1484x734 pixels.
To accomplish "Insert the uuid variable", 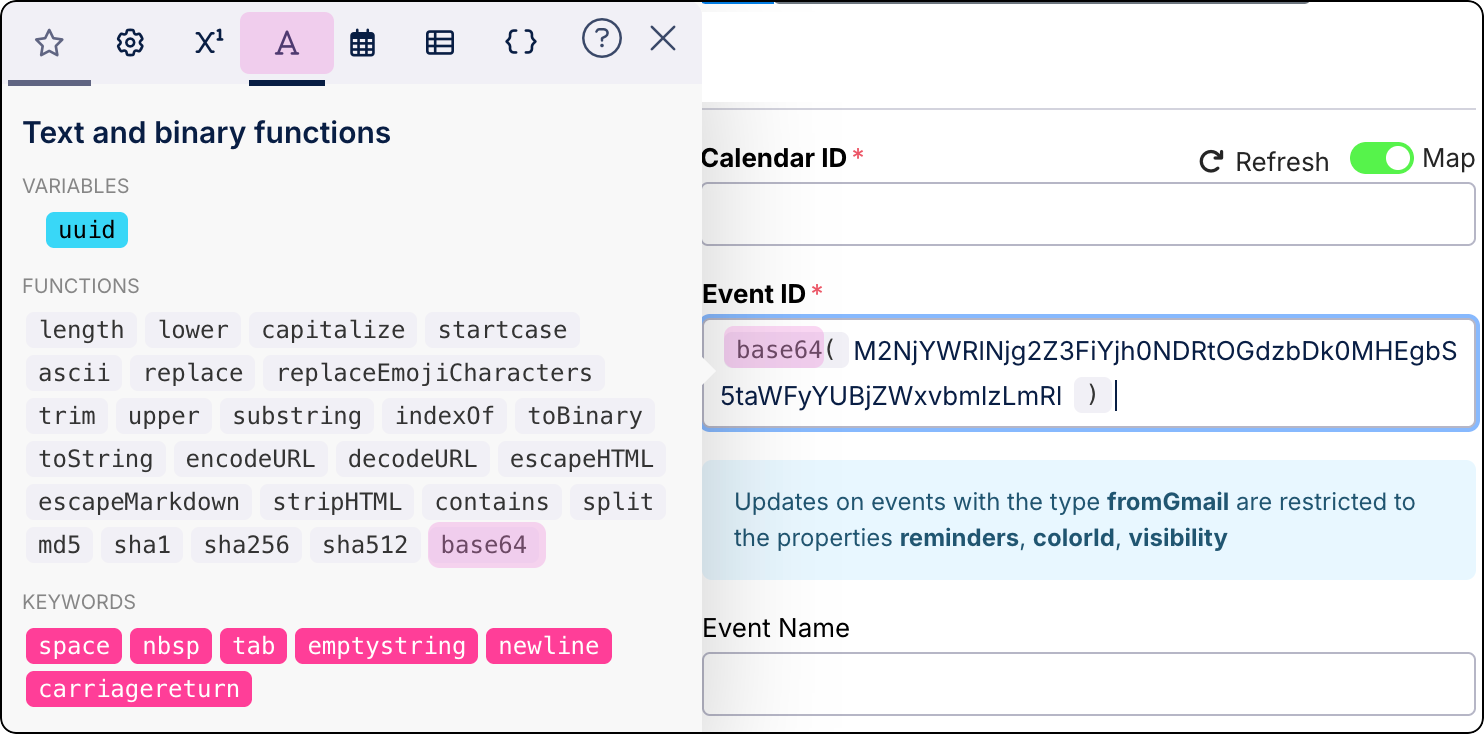I will click(x=86, y=229).
